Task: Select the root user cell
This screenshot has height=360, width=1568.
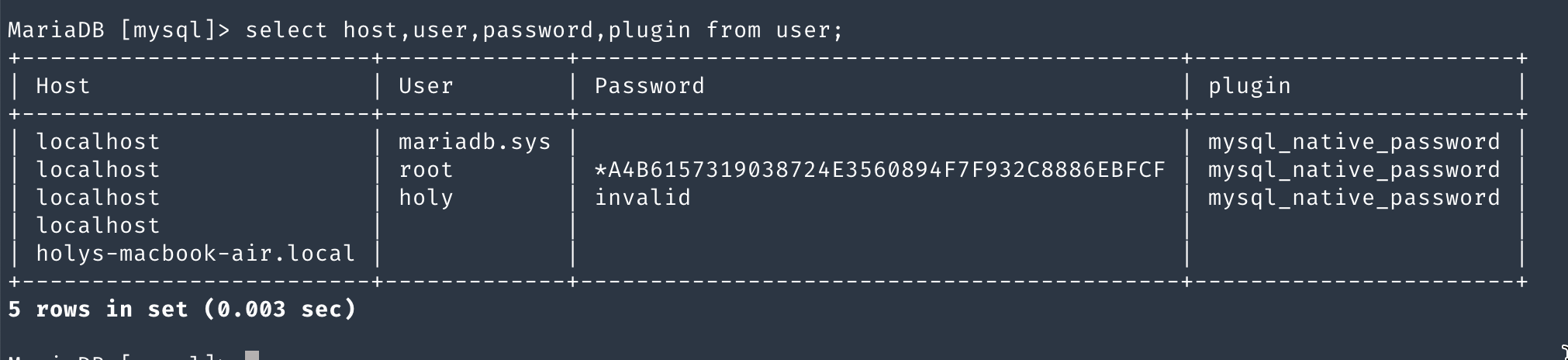Action: point(426,170)
